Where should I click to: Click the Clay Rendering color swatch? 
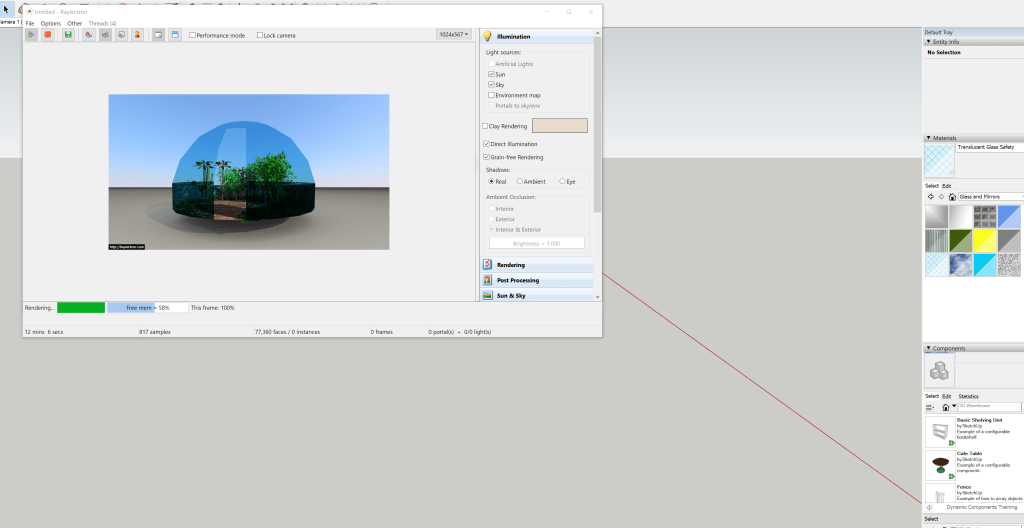(x=559, y=126)
